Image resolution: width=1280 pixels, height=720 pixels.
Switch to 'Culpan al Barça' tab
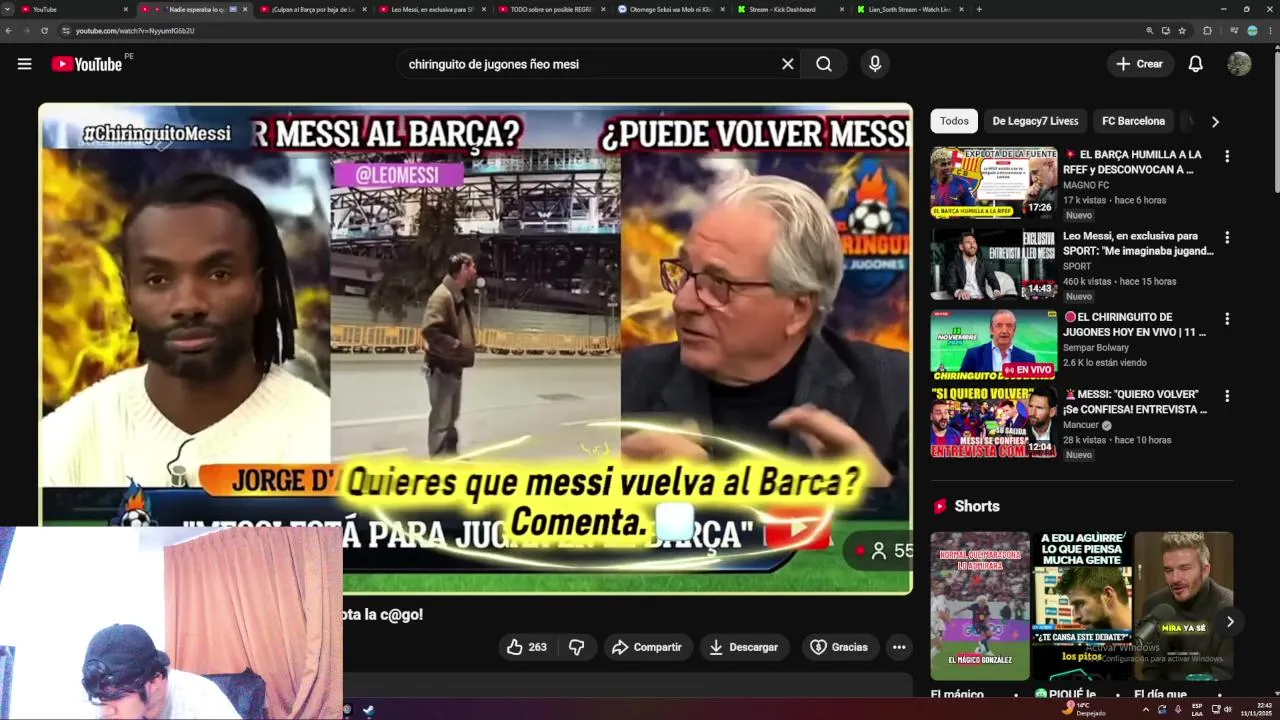click(x=313, y=9)
